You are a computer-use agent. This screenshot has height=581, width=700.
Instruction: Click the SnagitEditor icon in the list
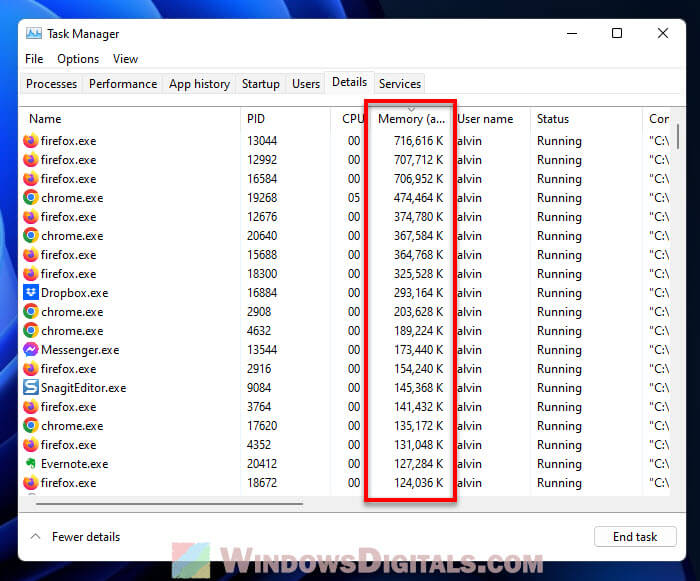tap(30, 388)
